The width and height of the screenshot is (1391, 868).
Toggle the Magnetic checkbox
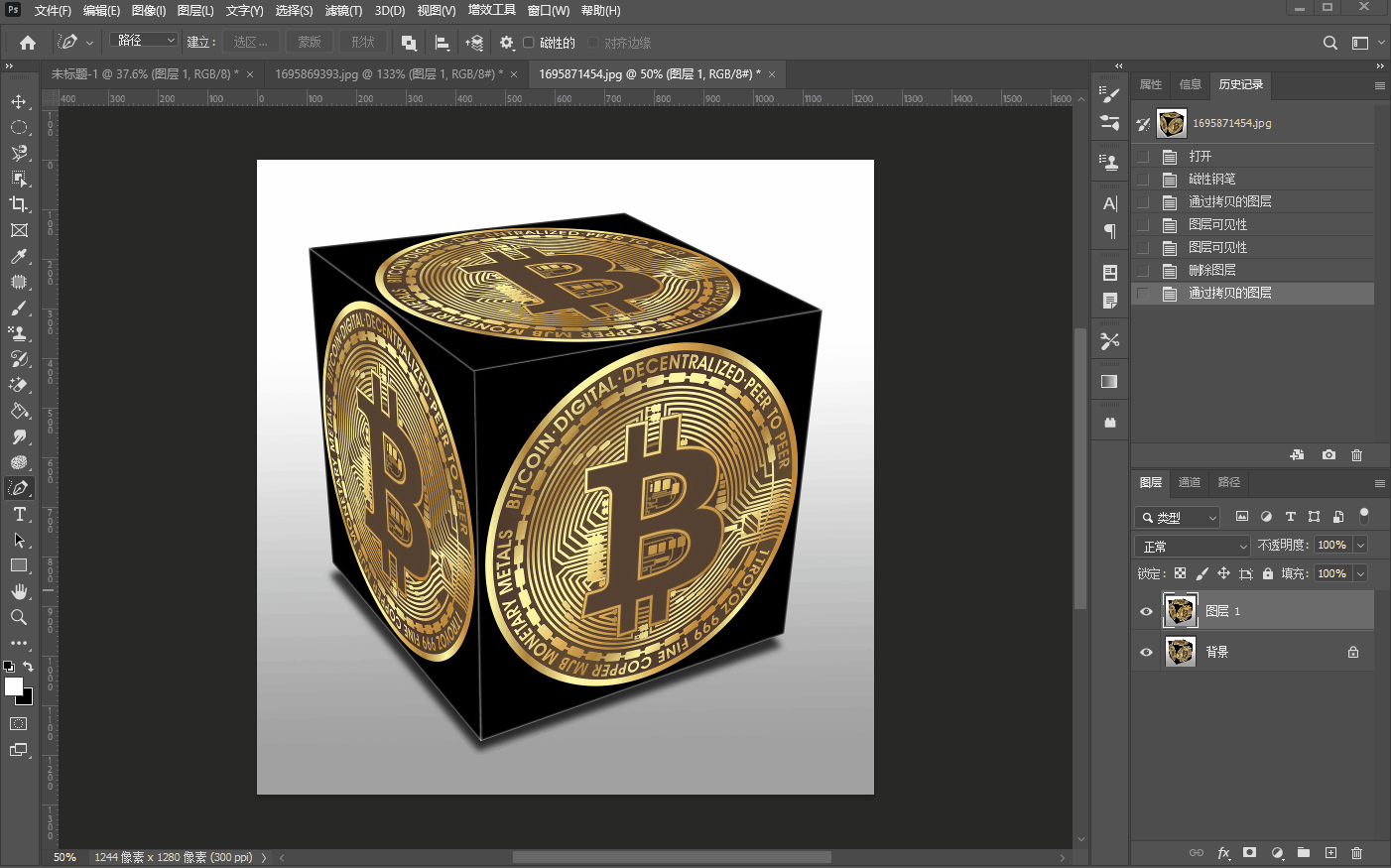(x=529, y=43)
